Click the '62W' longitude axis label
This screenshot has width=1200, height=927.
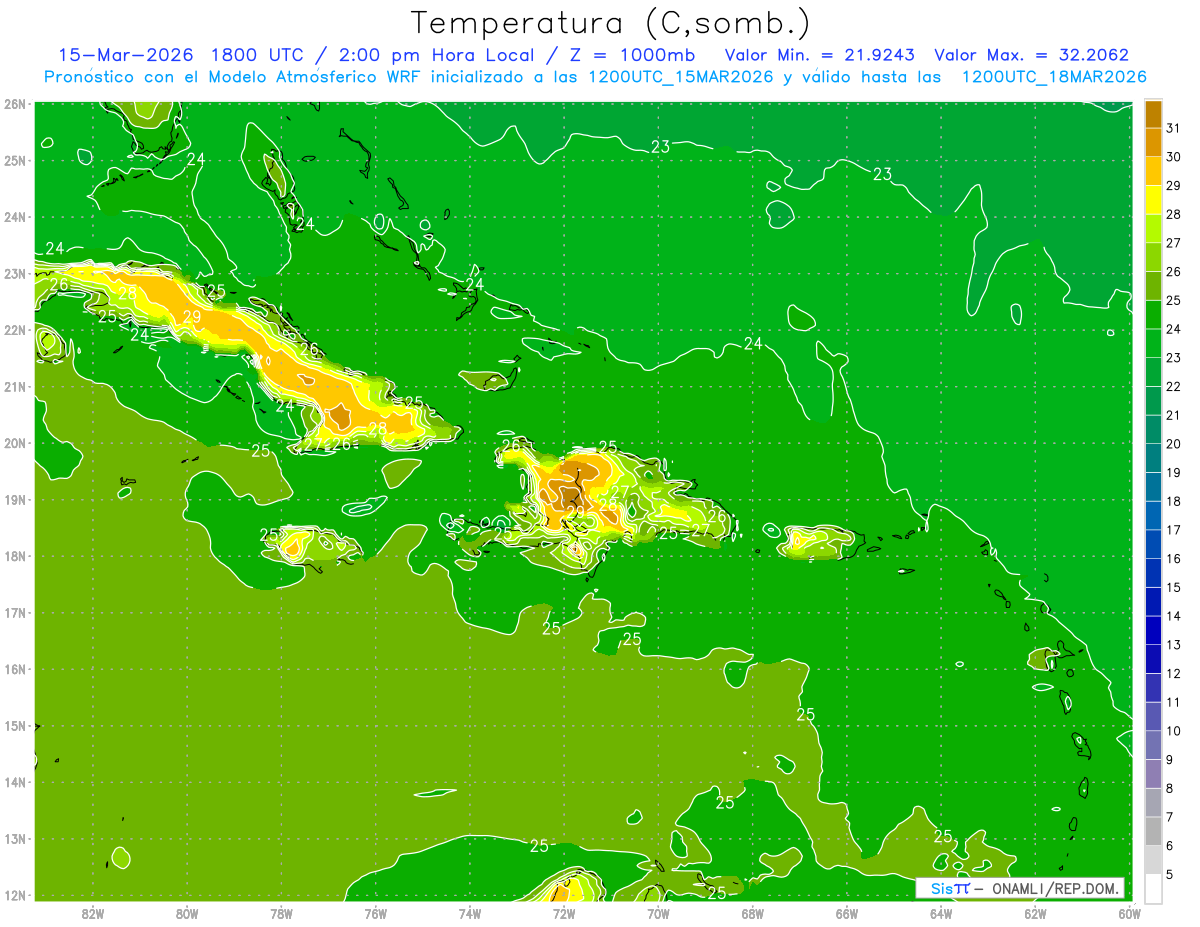pyautogui.click(x=1035, y=912)
